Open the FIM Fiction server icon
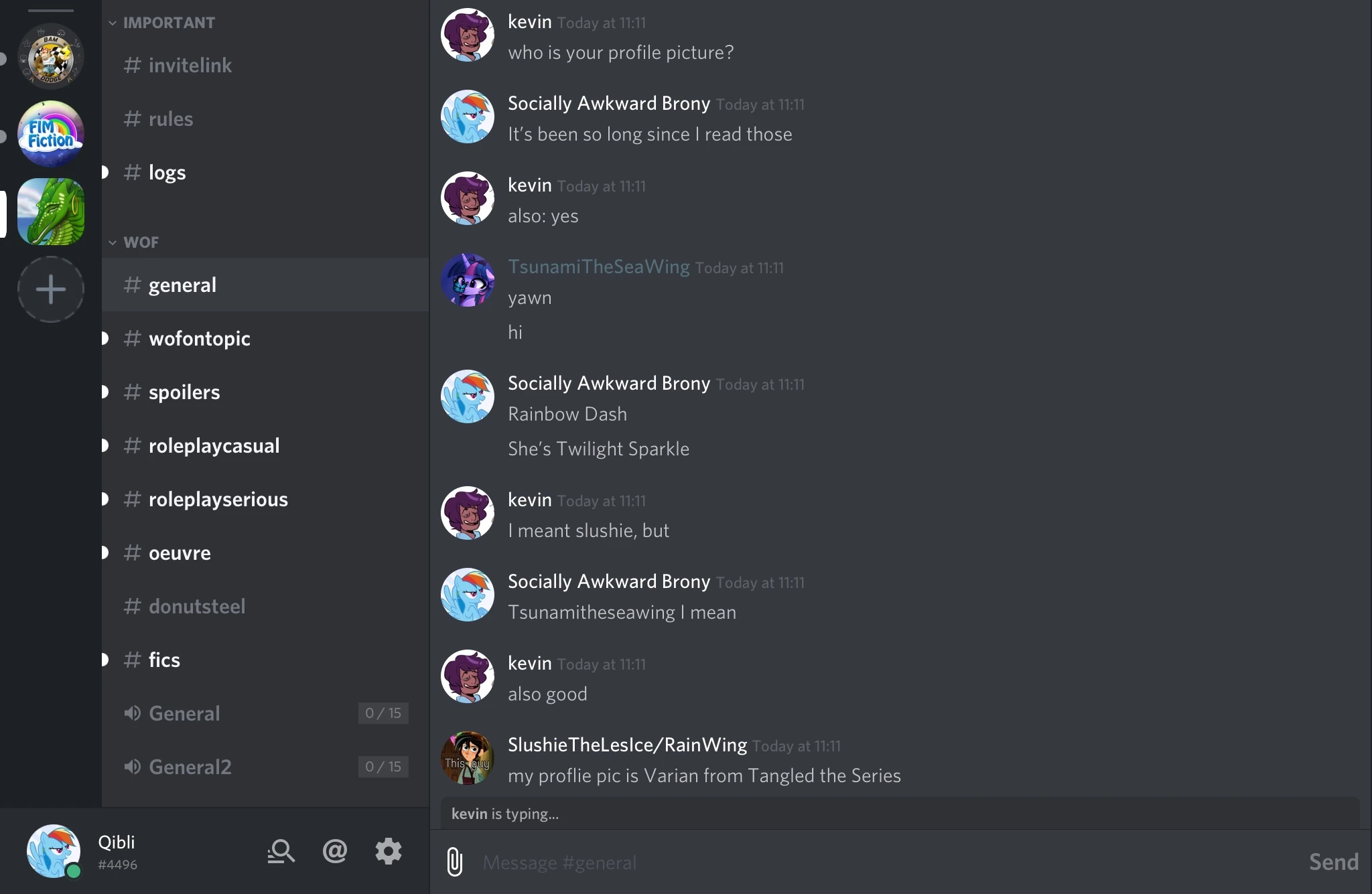The width and height of the screenshot is (1372, 894). tap(51, 134)
